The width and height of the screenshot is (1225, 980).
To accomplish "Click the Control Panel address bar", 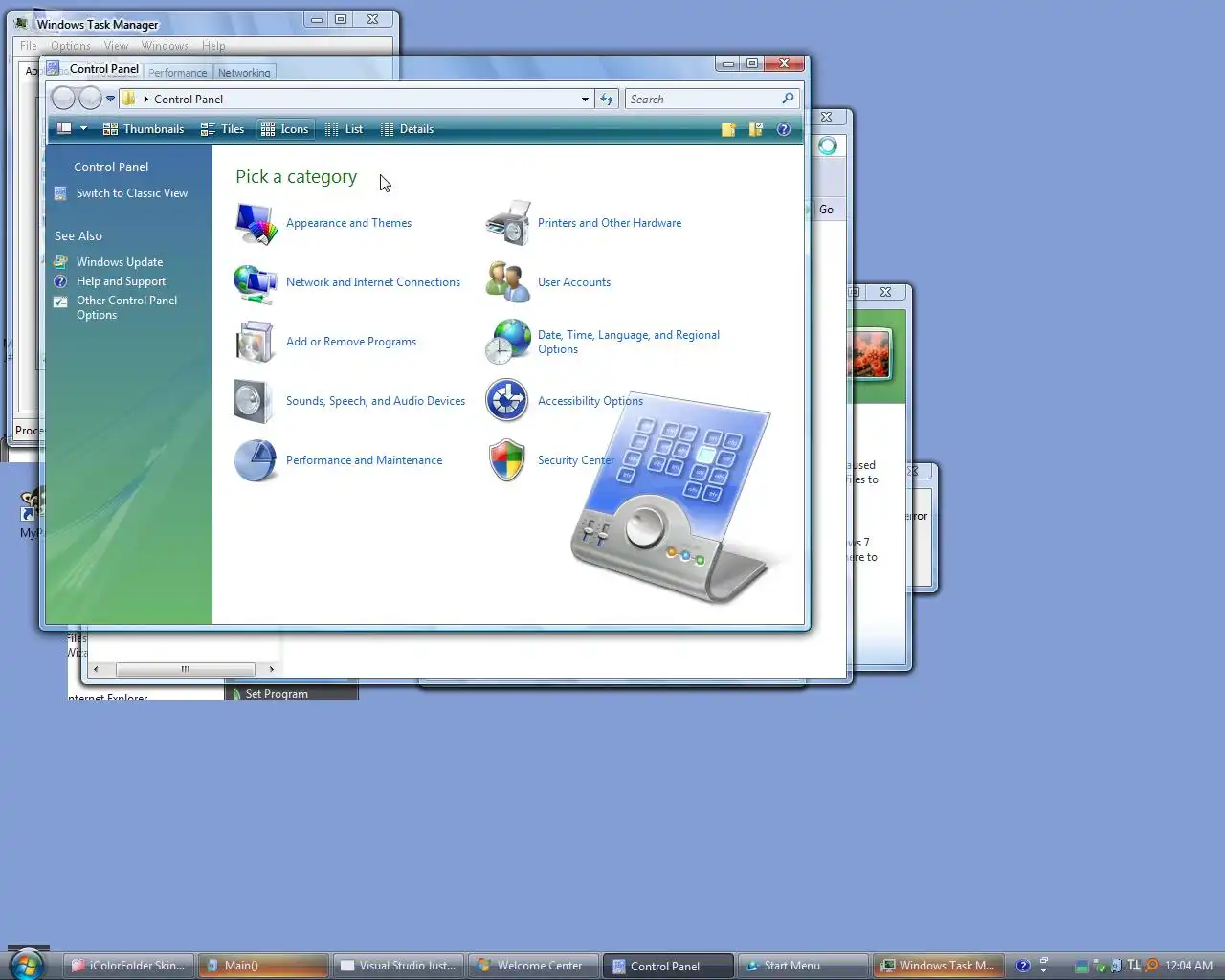I will tap(356, 99).
